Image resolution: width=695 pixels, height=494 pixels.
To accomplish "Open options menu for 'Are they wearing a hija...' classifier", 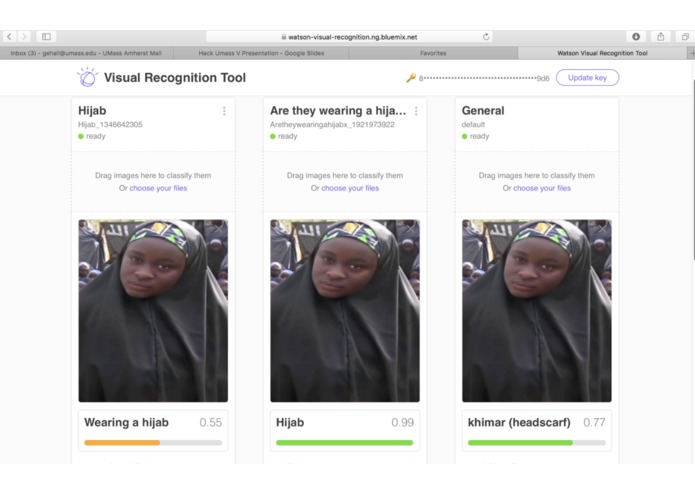I will tap(416, 111).
